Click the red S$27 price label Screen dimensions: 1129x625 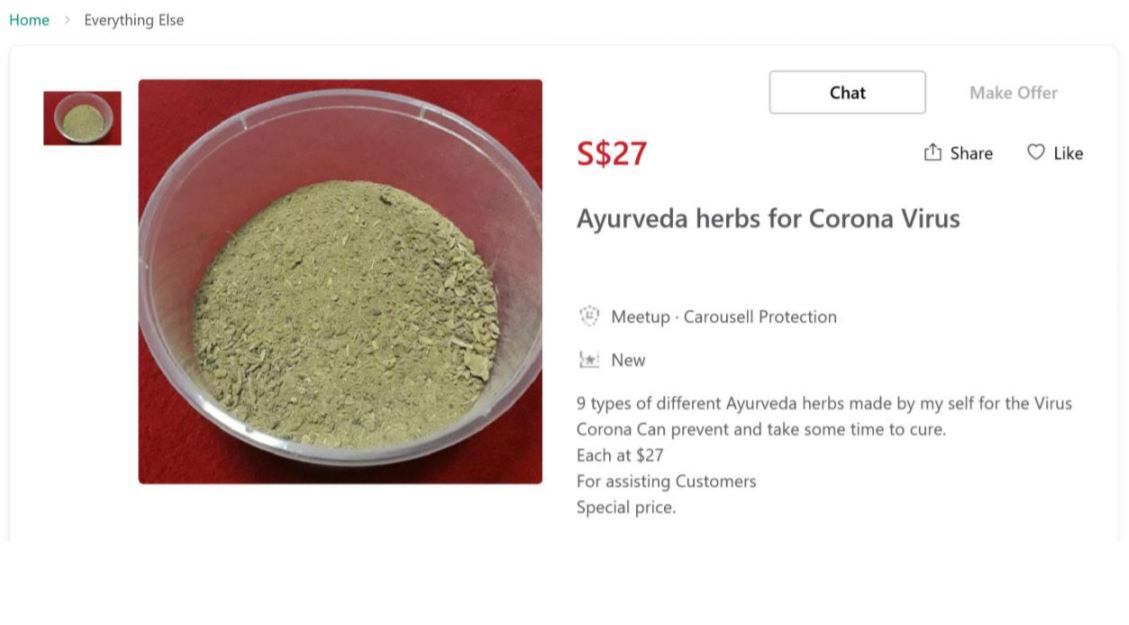click(611, 152)
